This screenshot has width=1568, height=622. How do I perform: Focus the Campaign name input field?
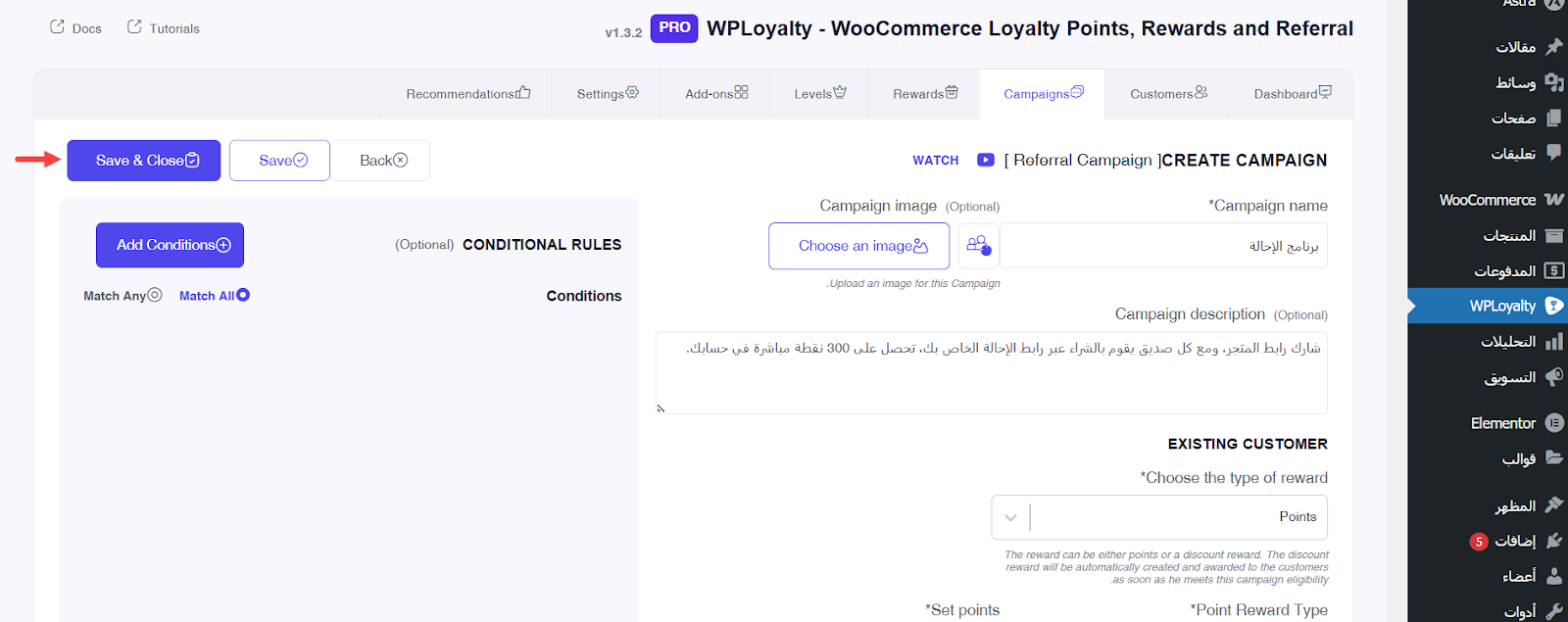tap(1162, 246)
